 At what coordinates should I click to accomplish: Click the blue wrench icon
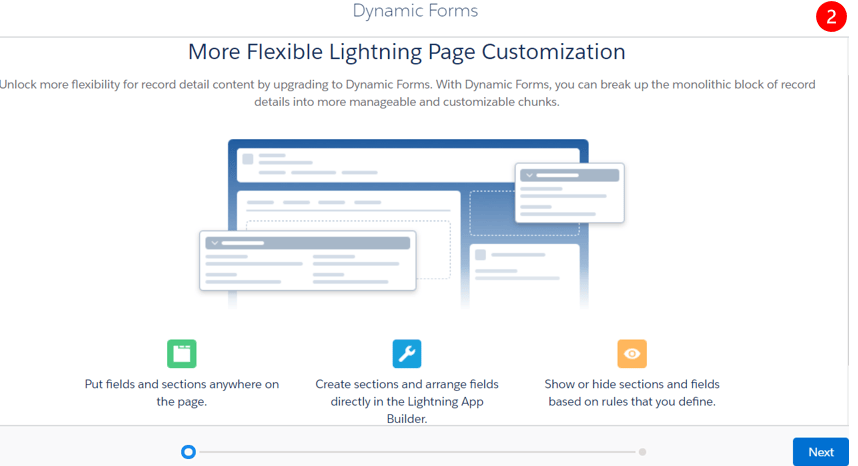407,354
